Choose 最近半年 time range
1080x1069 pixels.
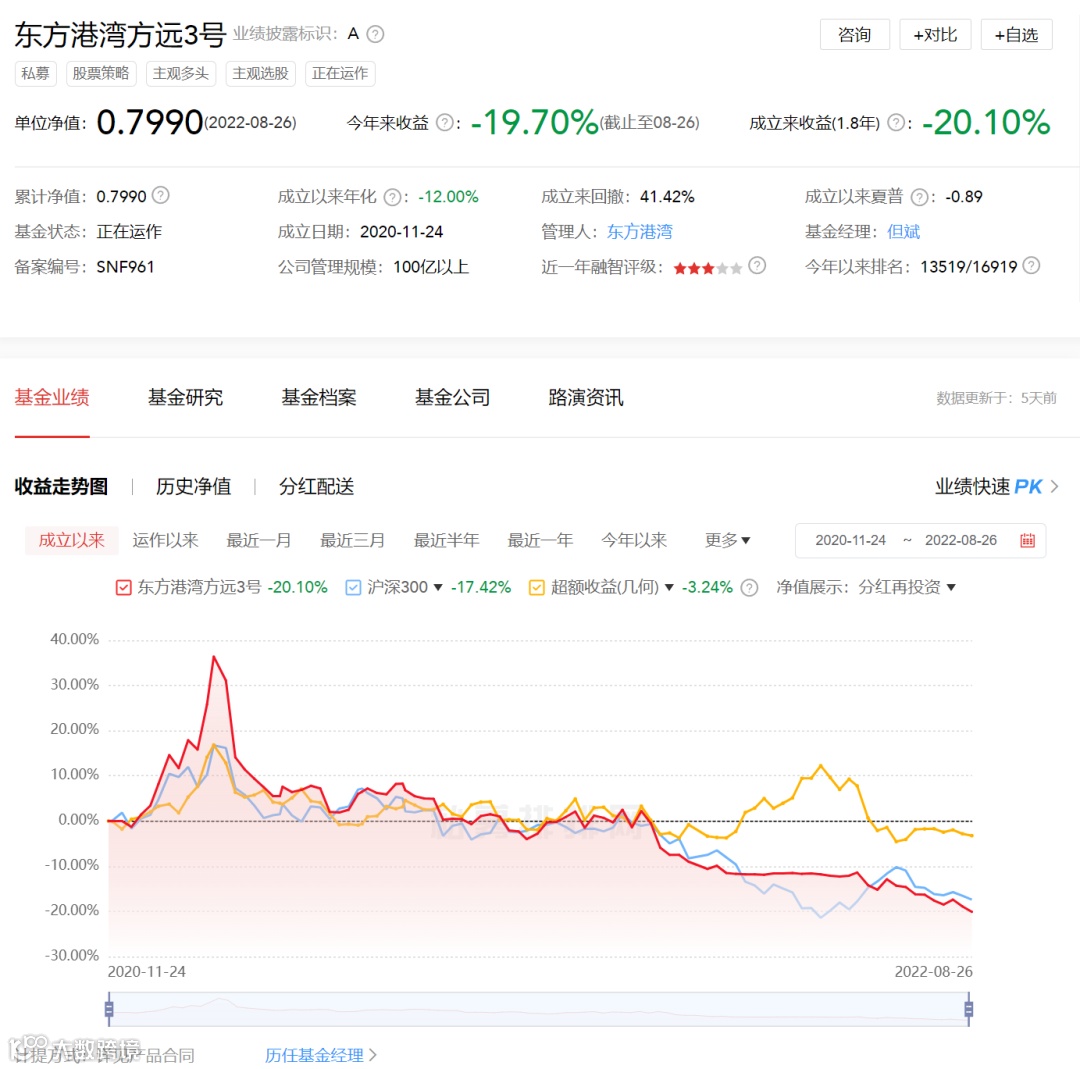[446, 540]
